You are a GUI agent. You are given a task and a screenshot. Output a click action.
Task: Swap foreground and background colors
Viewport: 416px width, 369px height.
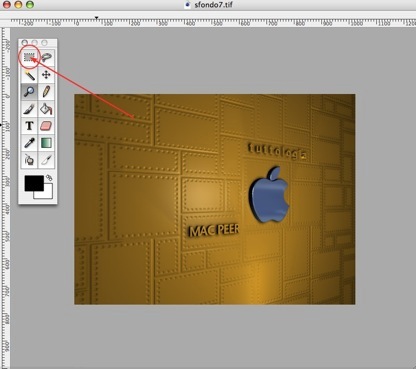tap(49, 177)
